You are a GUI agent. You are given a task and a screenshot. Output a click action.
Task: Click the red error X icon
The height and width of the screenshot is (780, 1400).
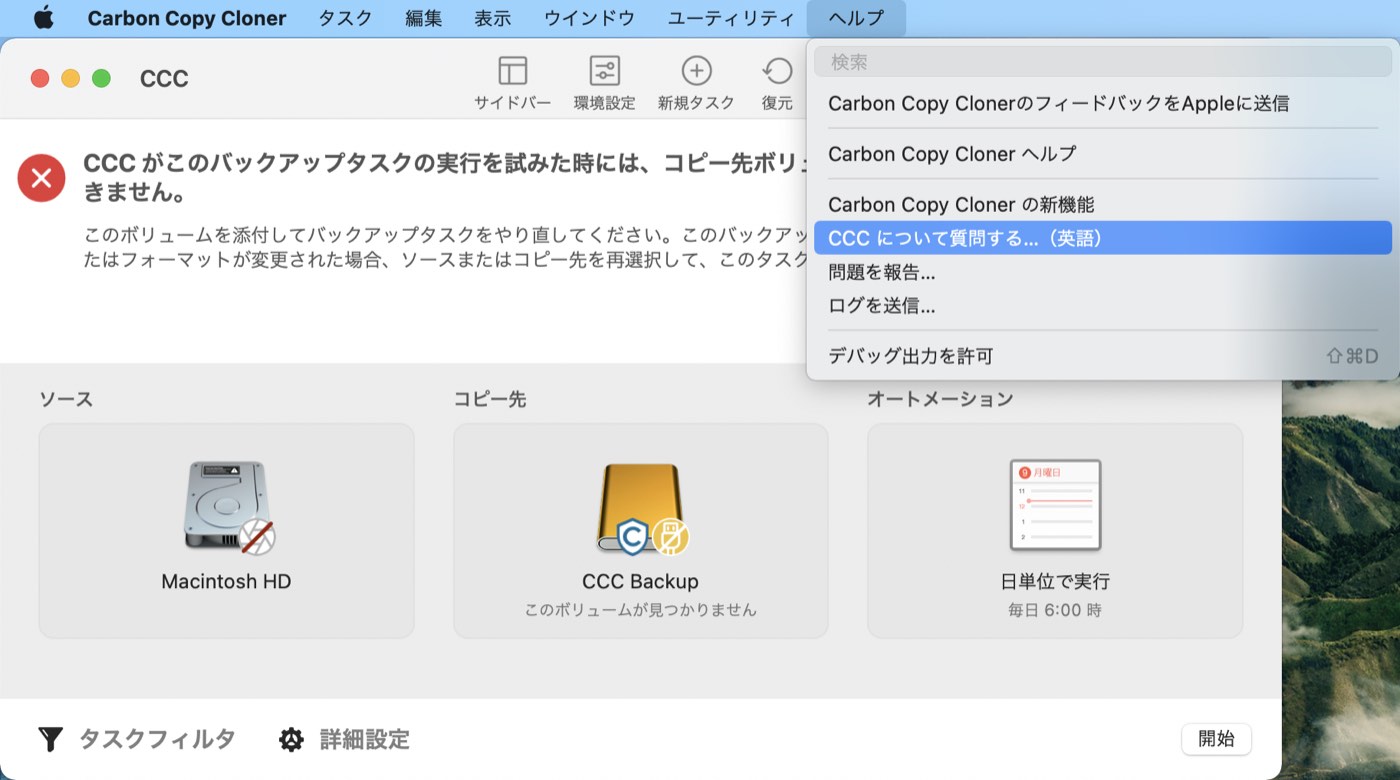[42, 179]
